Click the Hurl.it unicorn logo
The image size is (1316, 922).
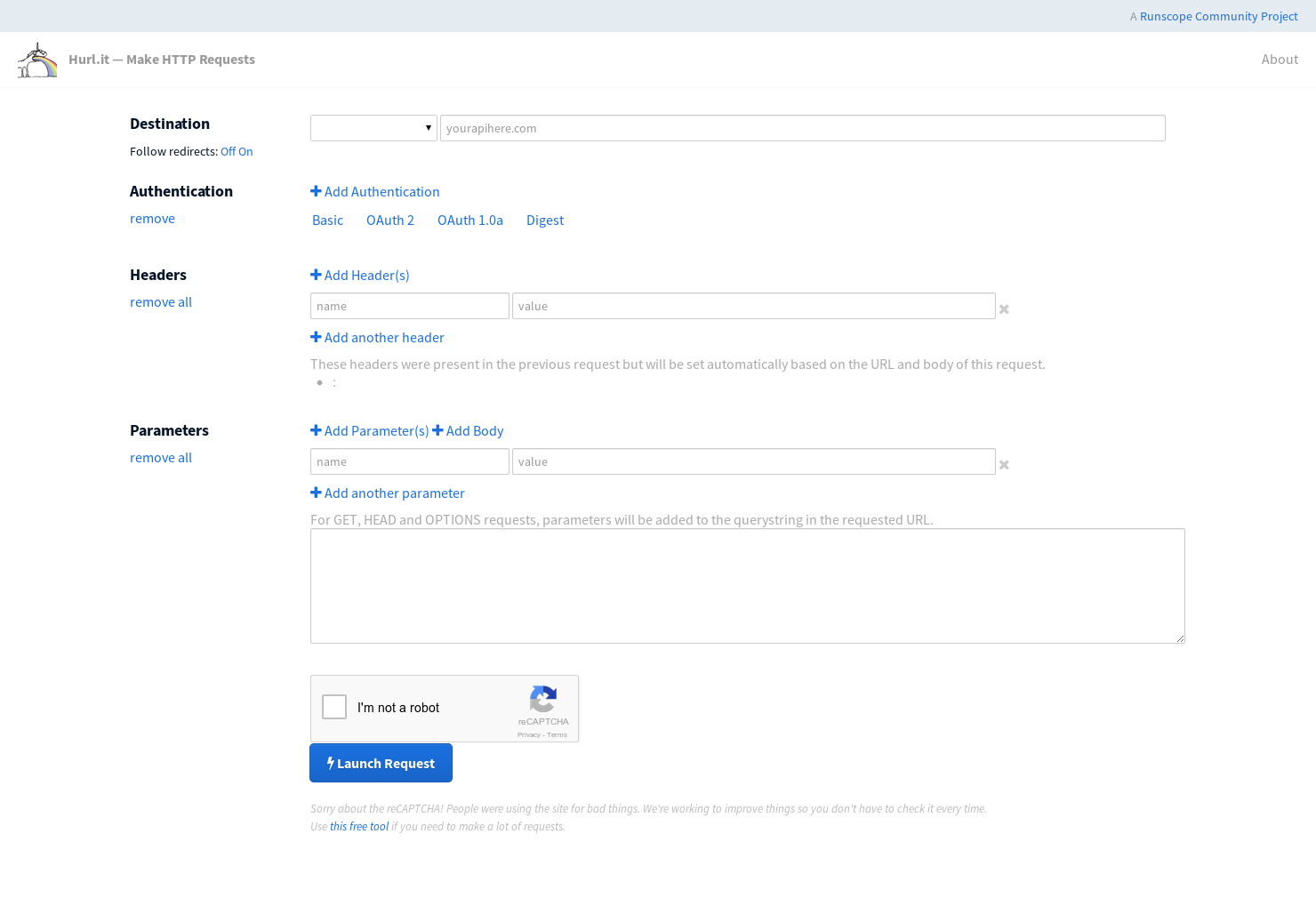(37, 60)
